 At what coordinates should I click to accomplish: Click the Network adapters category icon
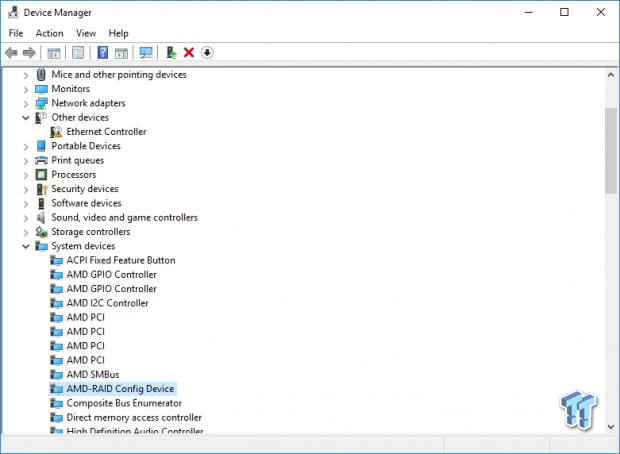(41, 103)
